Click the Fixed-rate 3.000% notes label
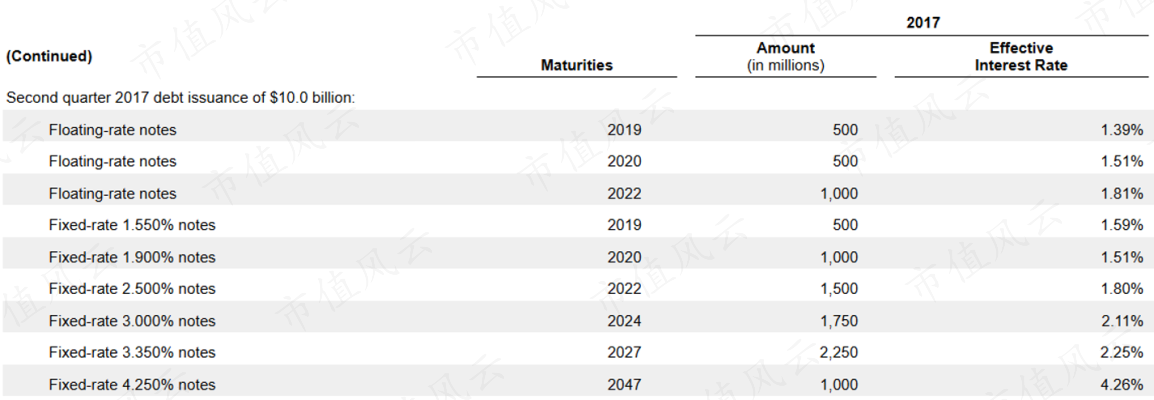The height and width of the screenshot is (400, 1154). [x=132, y=321]
